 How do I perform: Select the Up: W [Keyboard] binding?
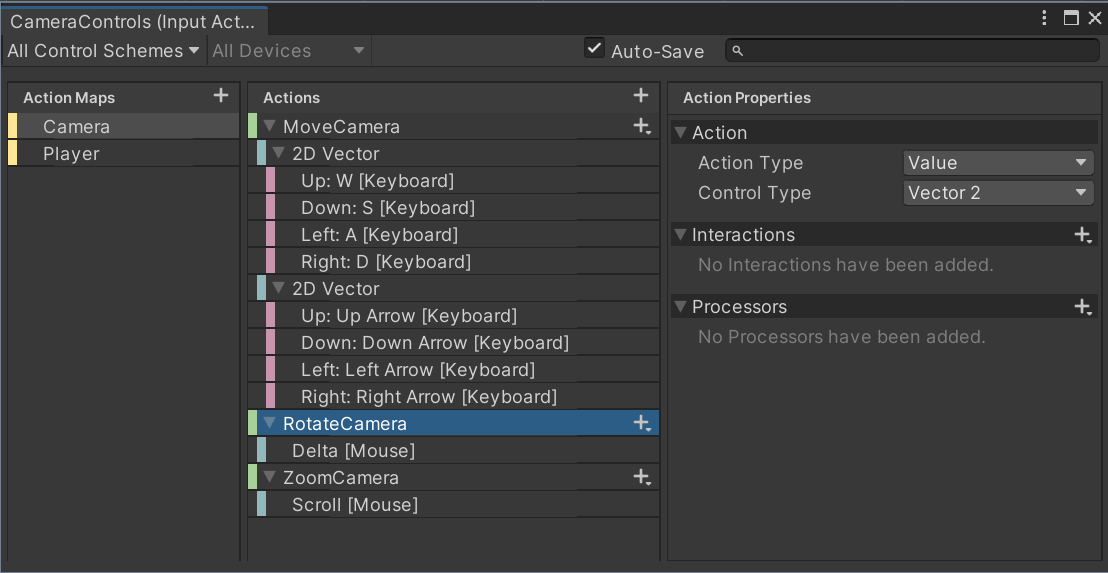tap(377, 181)
